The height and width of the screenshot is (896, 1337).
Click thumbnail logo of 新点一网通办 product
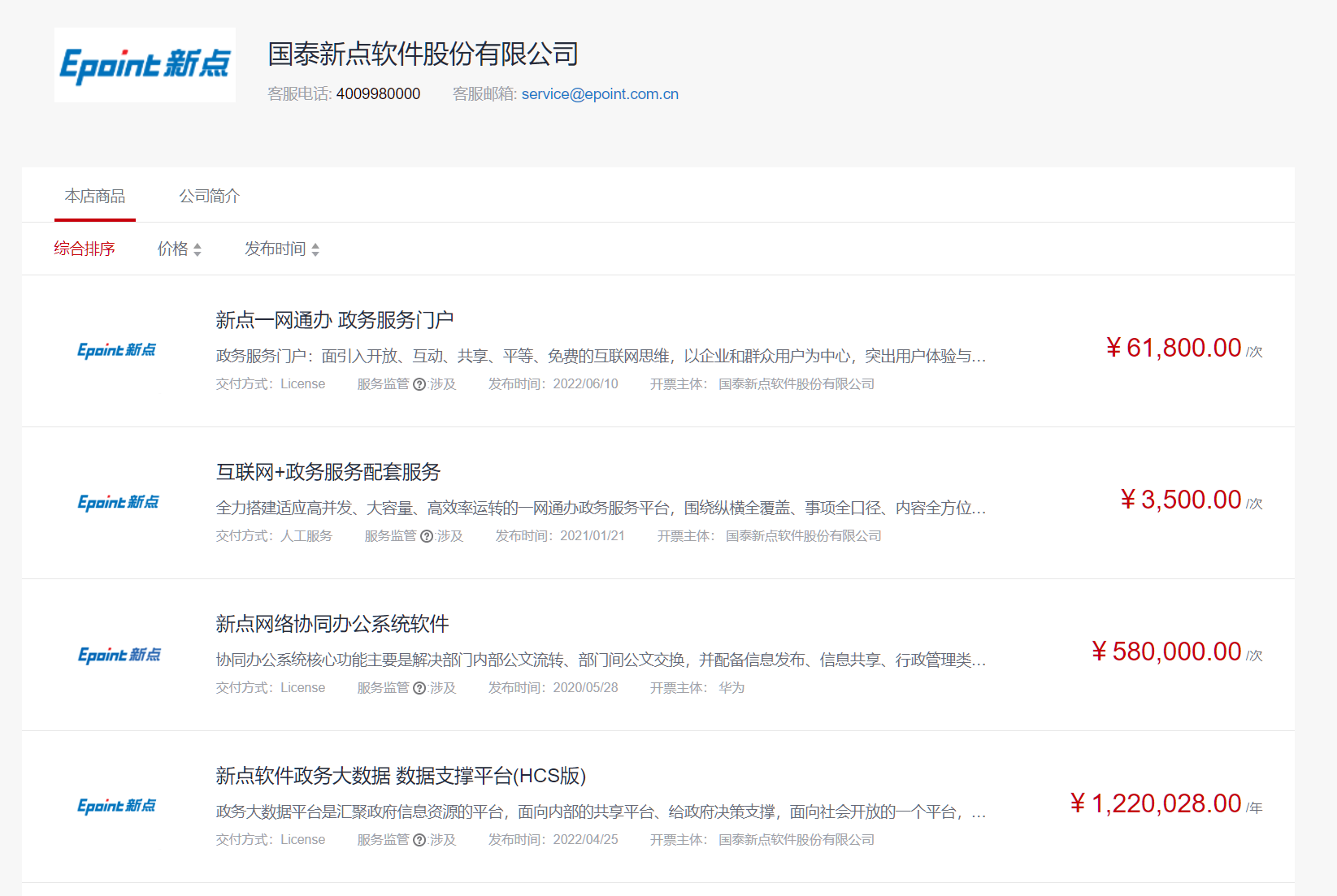(116, 350)
